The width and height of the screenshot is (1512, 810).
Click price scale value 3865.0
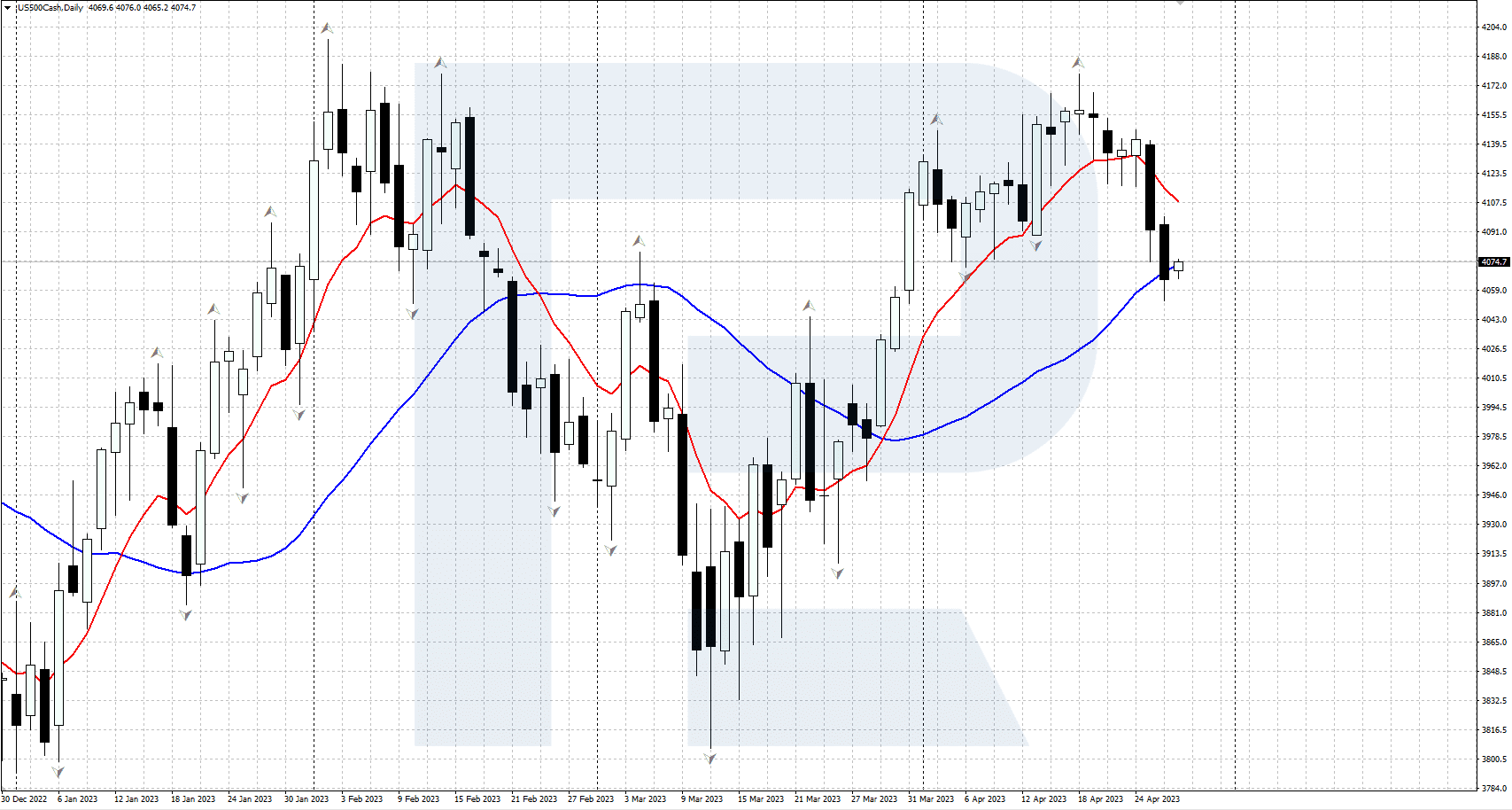pyautogui.click(x=1494, y=643)
